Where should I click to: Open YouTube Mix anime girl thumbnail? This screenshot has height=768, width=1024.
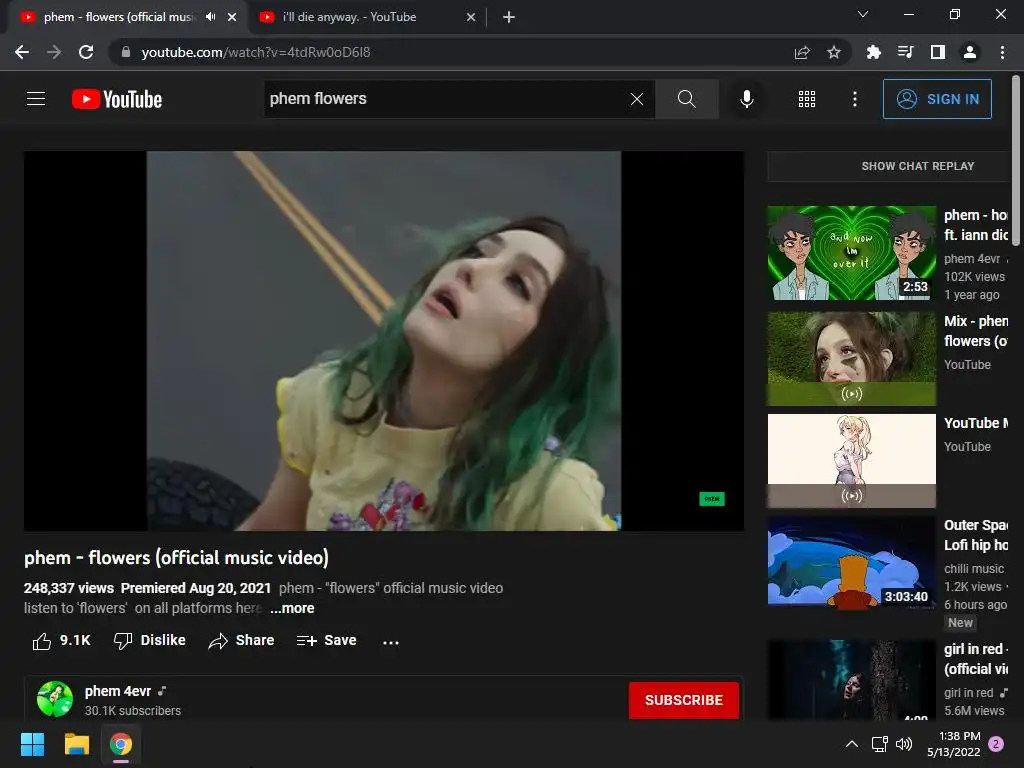pos(852,460)
